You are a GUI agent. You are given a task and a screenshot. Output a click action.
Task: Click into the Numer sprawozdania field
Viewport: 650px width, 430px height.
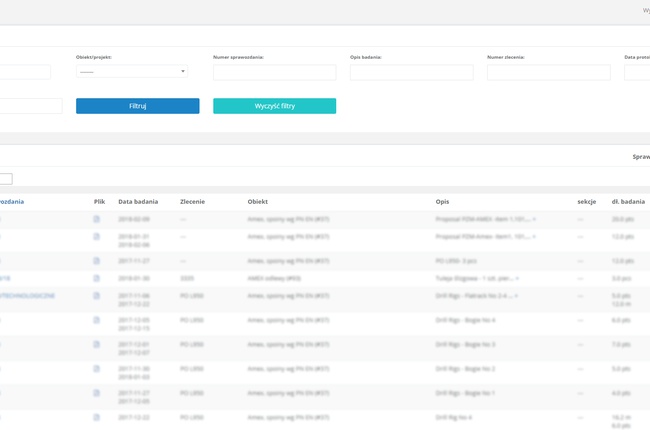click(x=274, y=73)
